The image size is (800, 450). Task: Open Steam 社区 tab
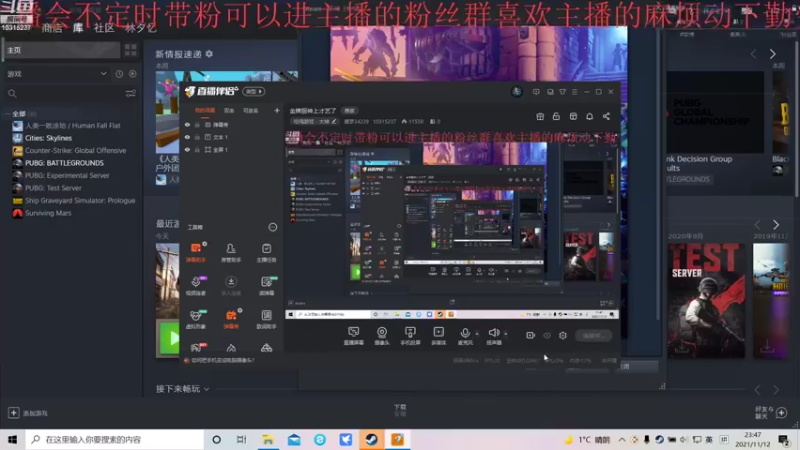tap(104, 28)
